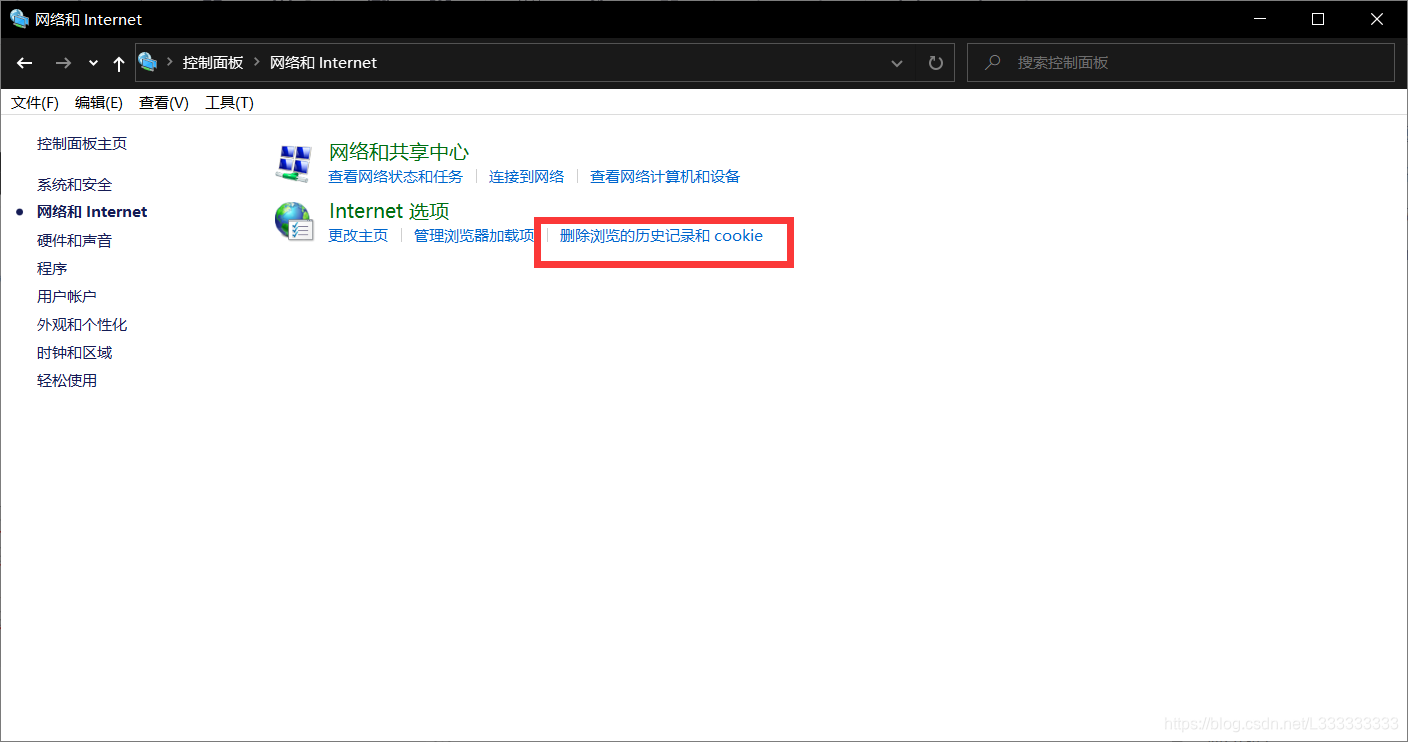Click 查看网络状态和任务 link
The height and width of the screenshot is (742, 1408).
pos(396,177)
